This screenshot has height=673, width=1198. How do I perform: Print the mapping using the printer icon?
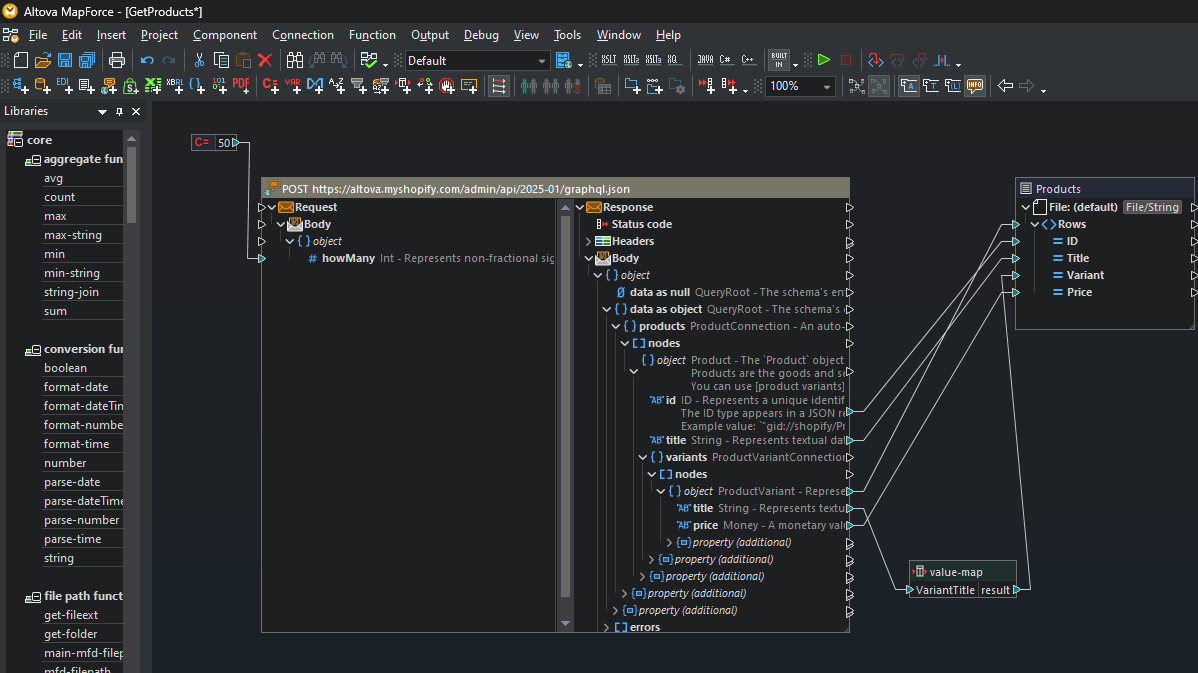(117, 60)
